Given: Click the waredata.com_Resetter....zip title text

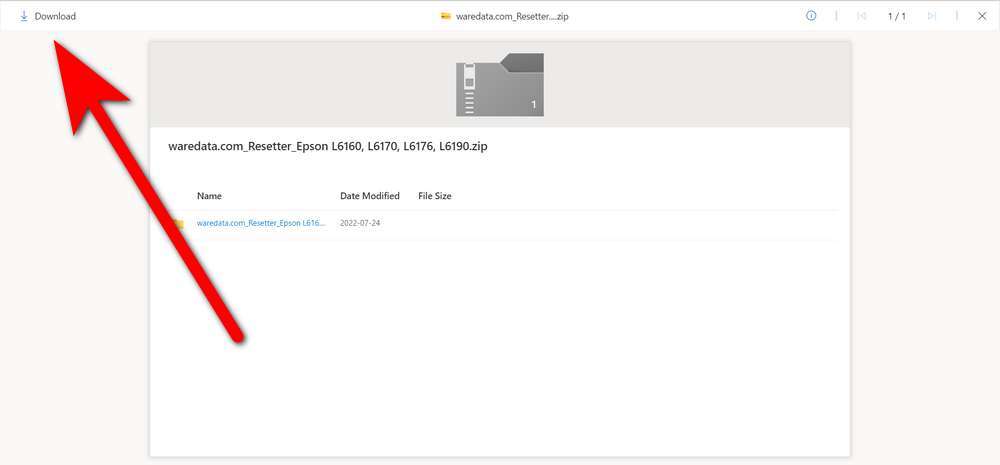Looking at the screenshot, I should [512, 17].
